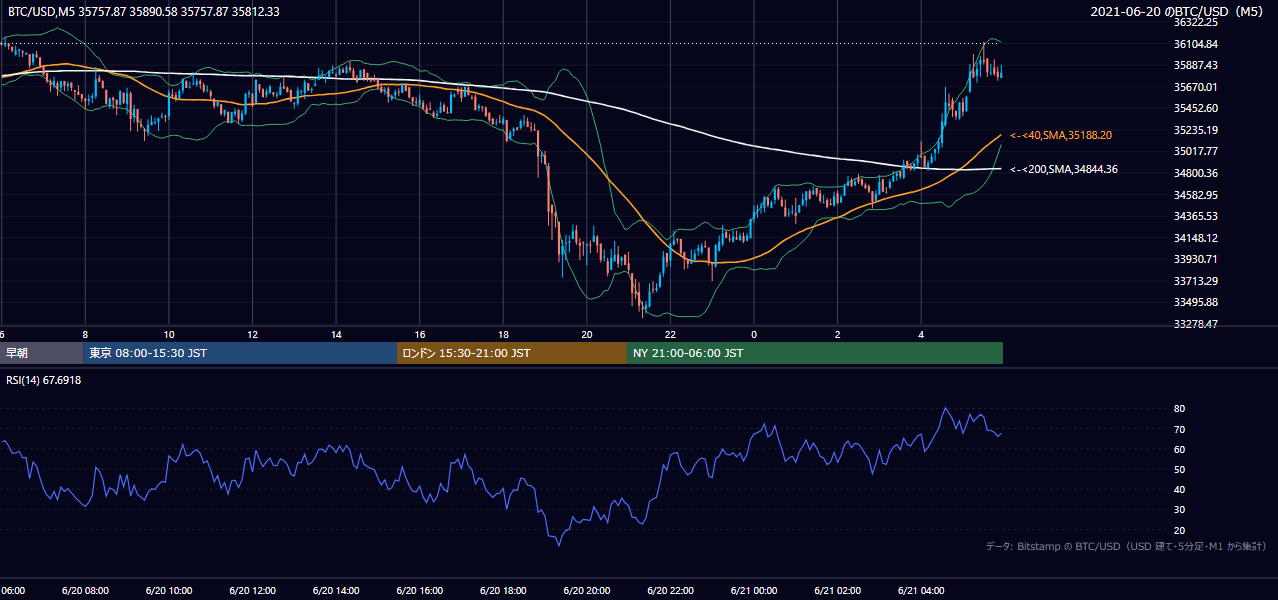This screenshot has height=600, width=1278.
Task: Click price axis label 36322.25
Action: tap(1196, 22)
